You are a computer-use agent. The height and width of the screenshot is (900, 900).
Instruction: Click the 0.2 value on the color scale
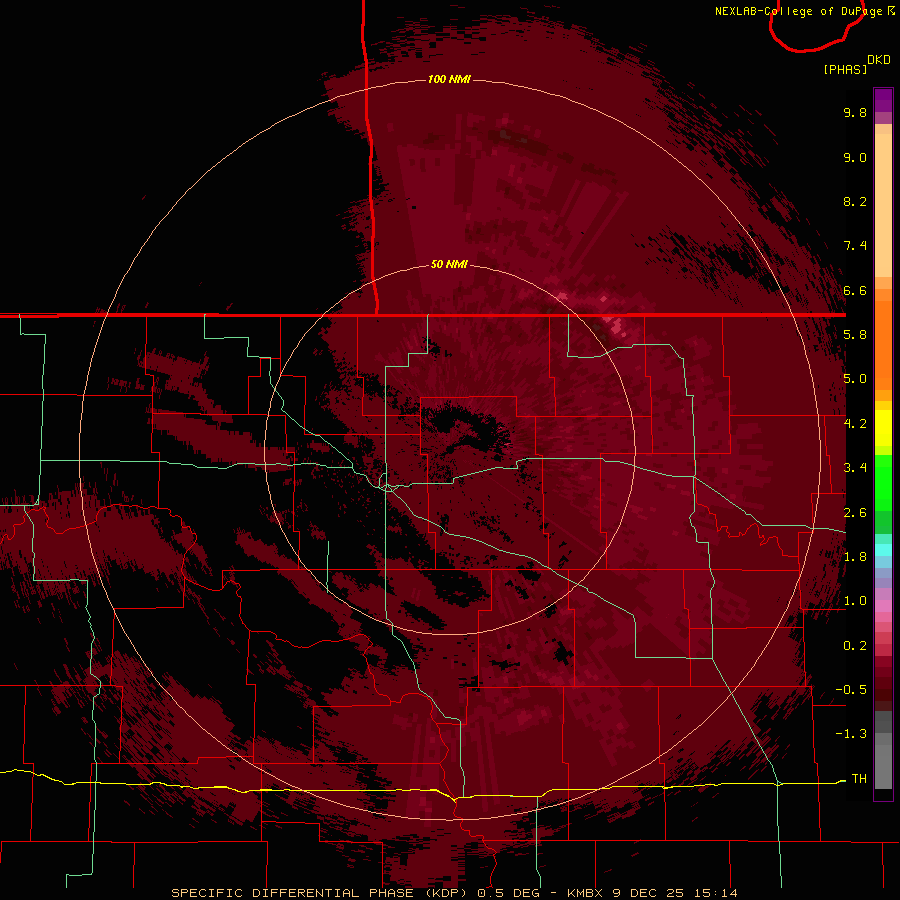click(x=855, y=646)
